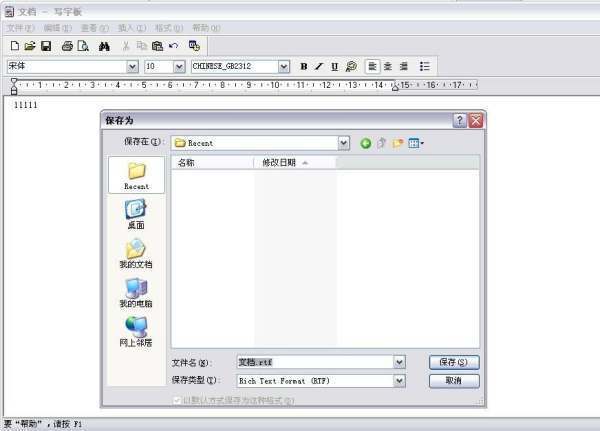This screenshot has width=600, height=431.
Task: Click the Insert date/time icon
Action: coord(194,46)
